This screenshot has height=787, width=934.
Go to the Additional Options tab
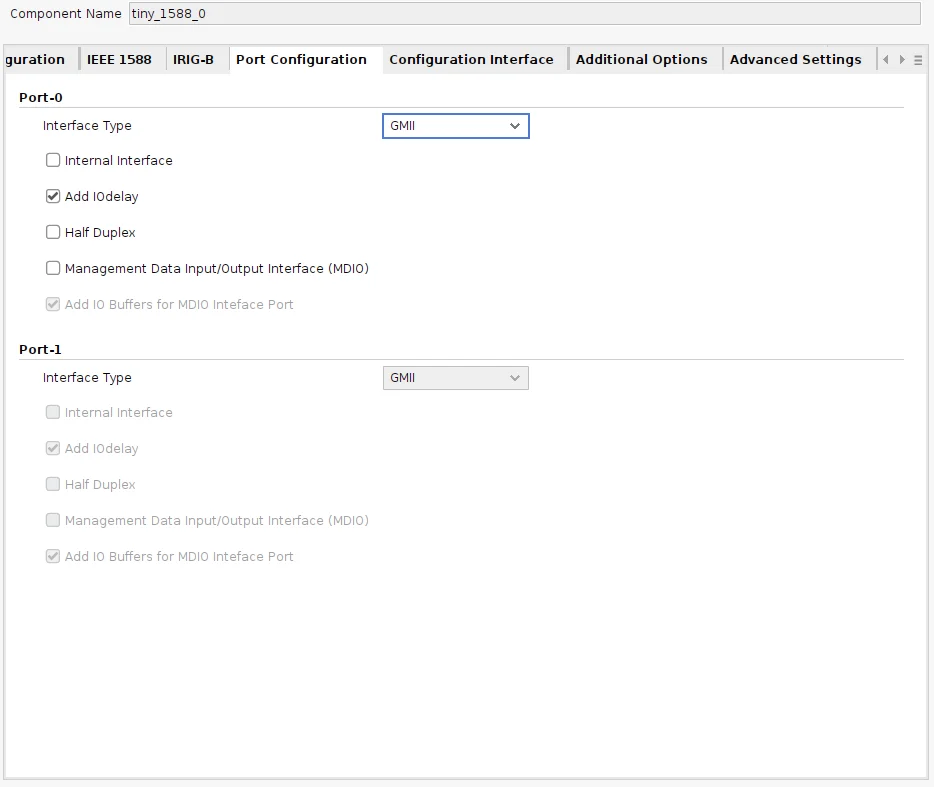coord(641,60)
